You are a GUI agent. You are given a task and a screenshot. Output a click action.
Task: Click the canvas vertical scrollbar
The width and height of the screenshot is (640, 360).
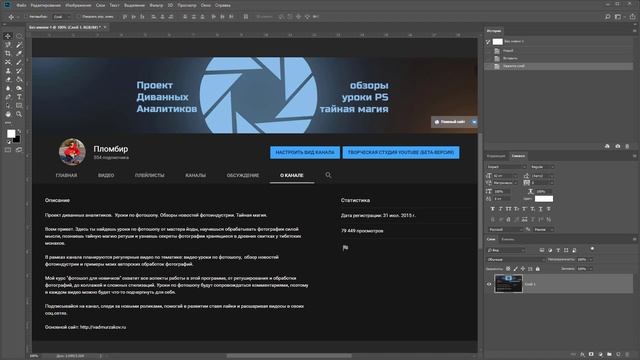point(480,191)
